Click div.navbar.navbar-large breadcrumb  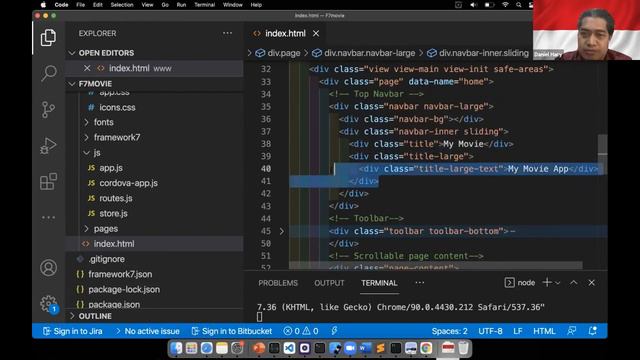point(369,53)
